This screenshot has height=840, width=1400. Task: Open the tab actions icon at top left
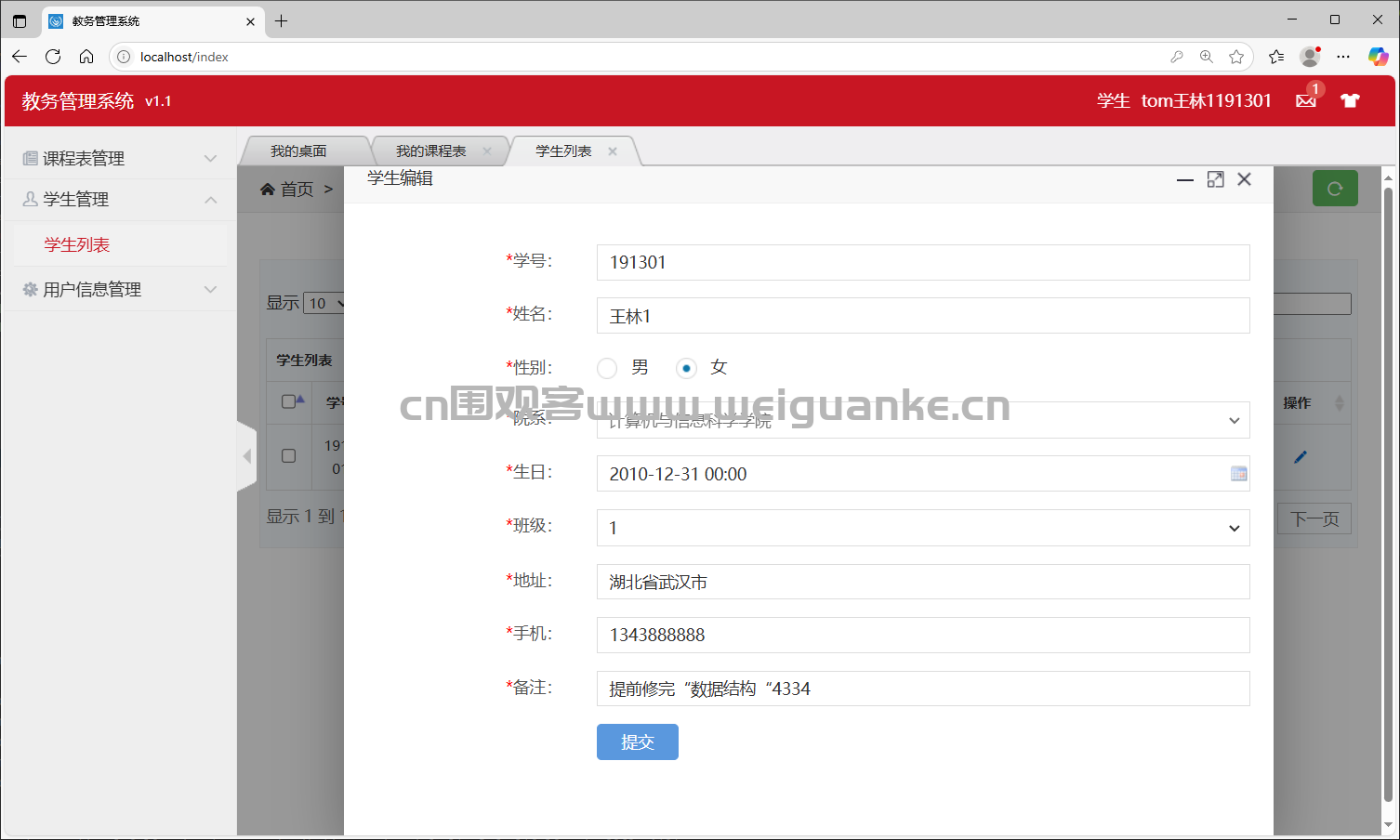[20, 20]
